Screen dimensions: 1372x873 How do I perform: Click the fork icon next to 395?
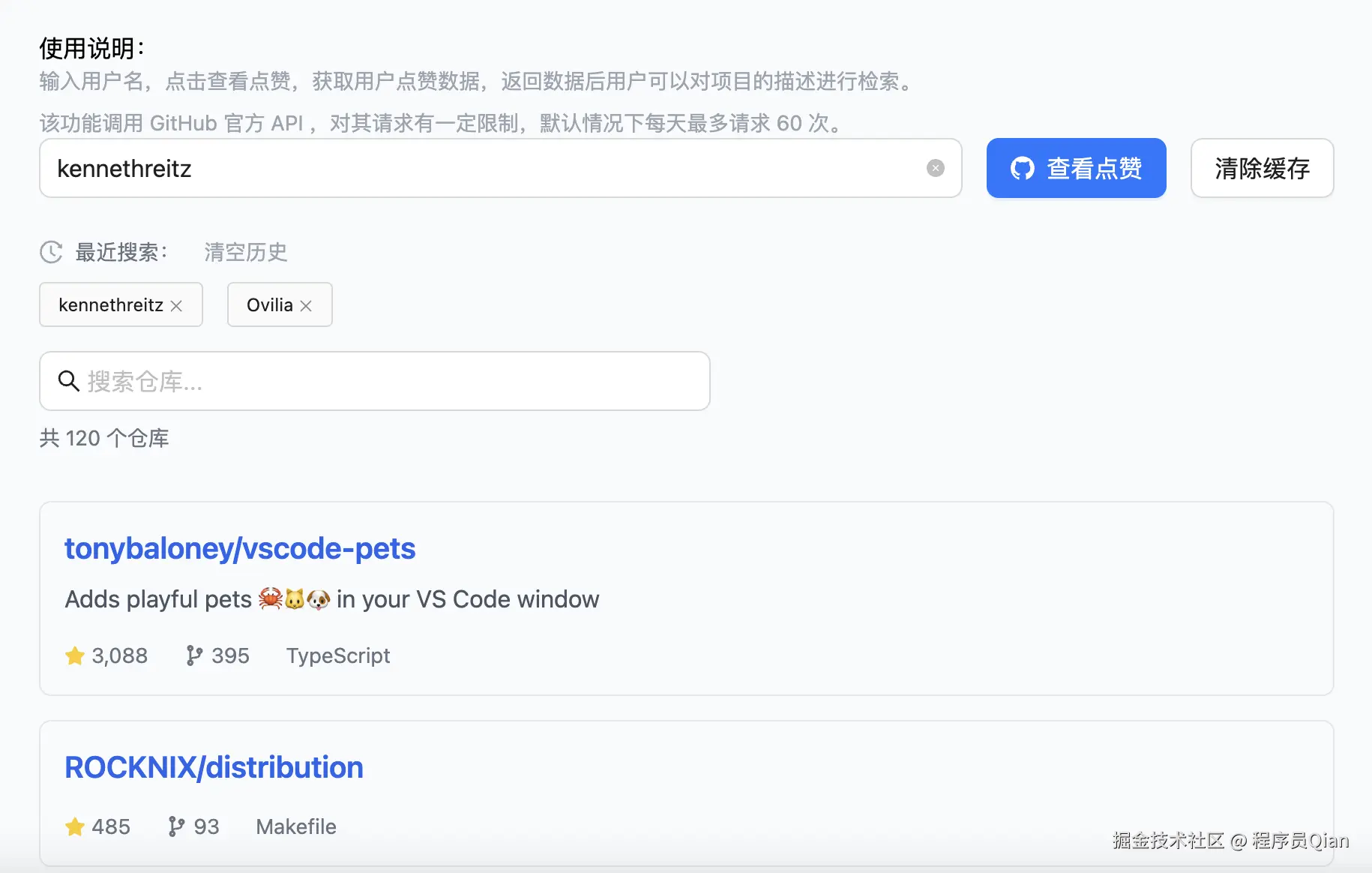193,655
